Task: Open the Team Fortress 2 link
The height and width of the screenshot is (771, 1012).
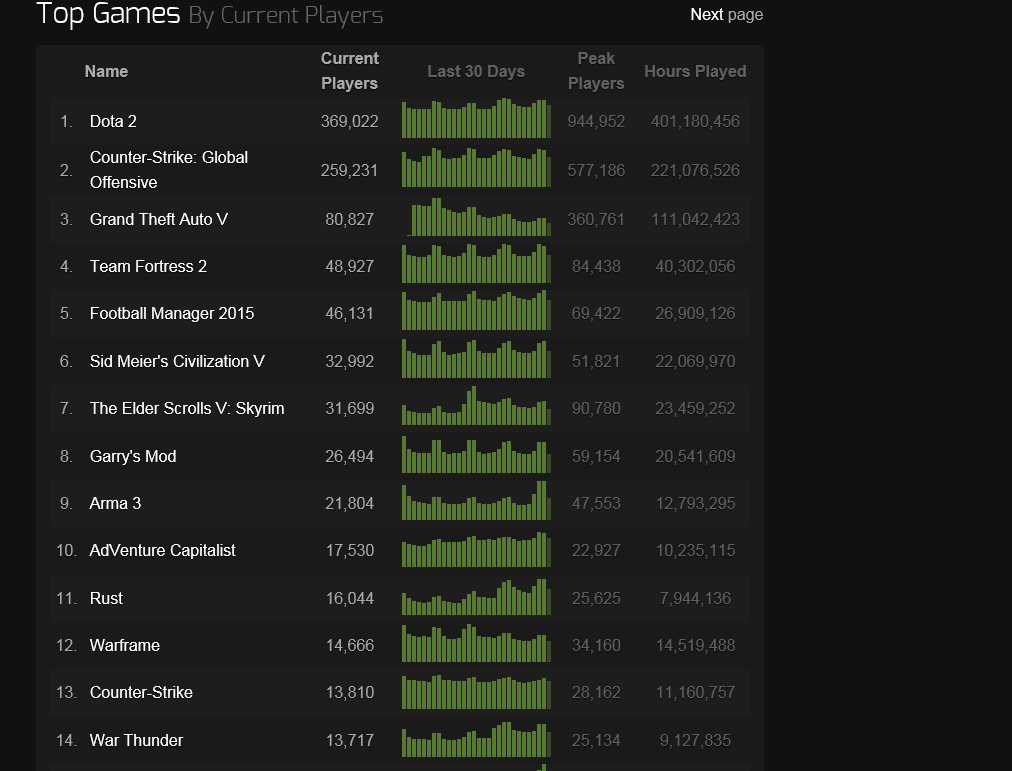Action: point(147,266)
